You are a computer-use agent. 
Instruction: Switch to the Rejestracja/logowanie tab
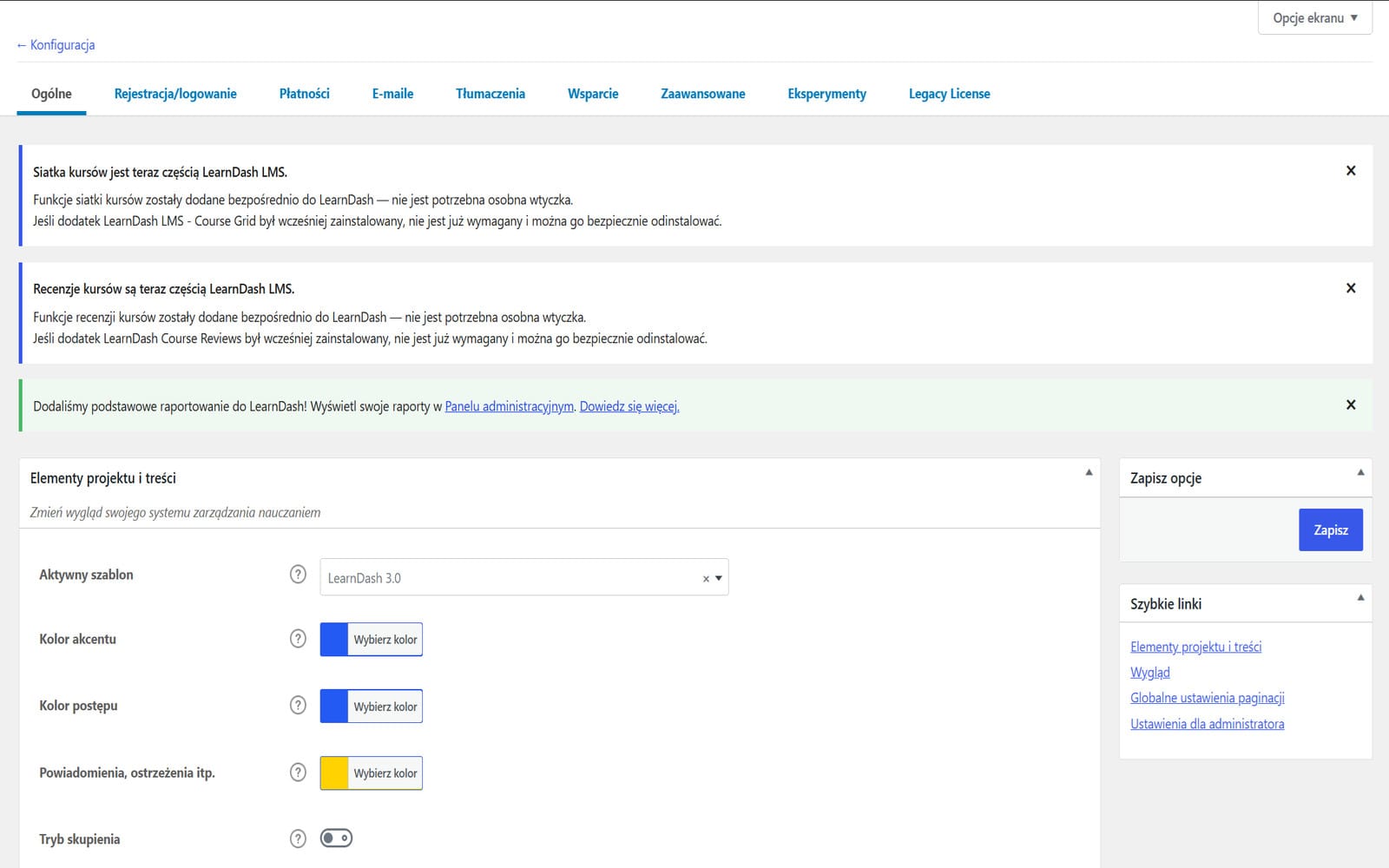(175, 94)
